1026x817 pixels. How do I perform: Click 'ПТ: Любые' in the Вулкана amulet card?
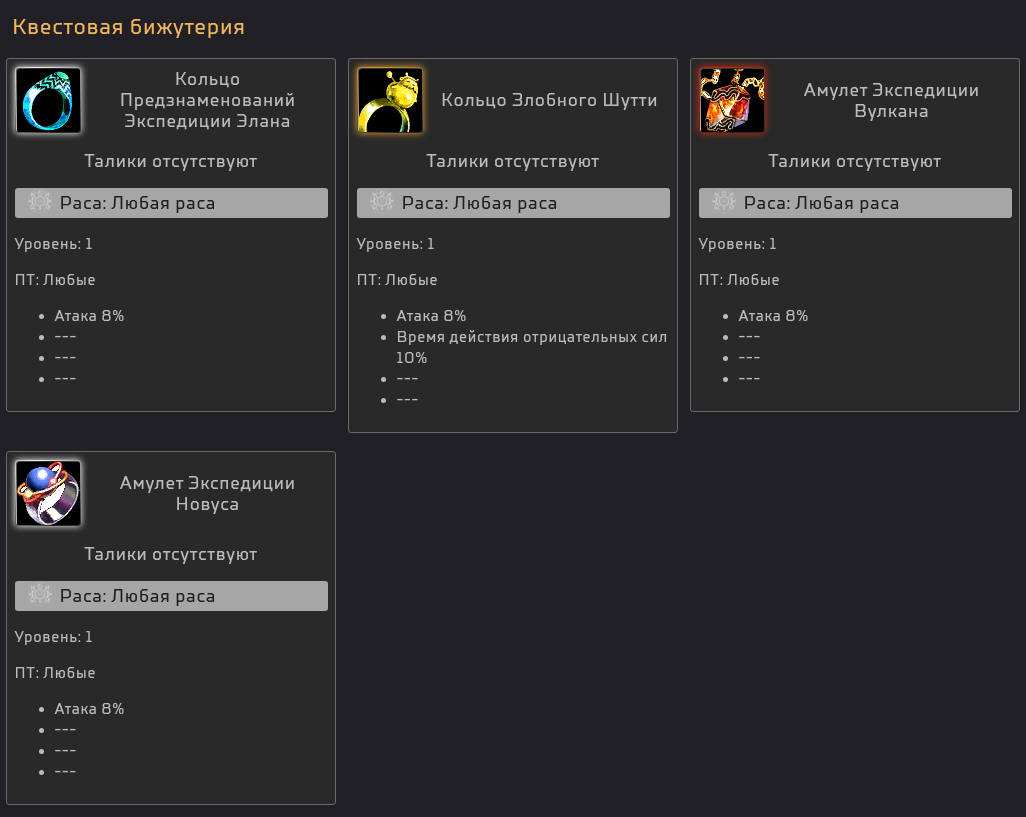739,280
